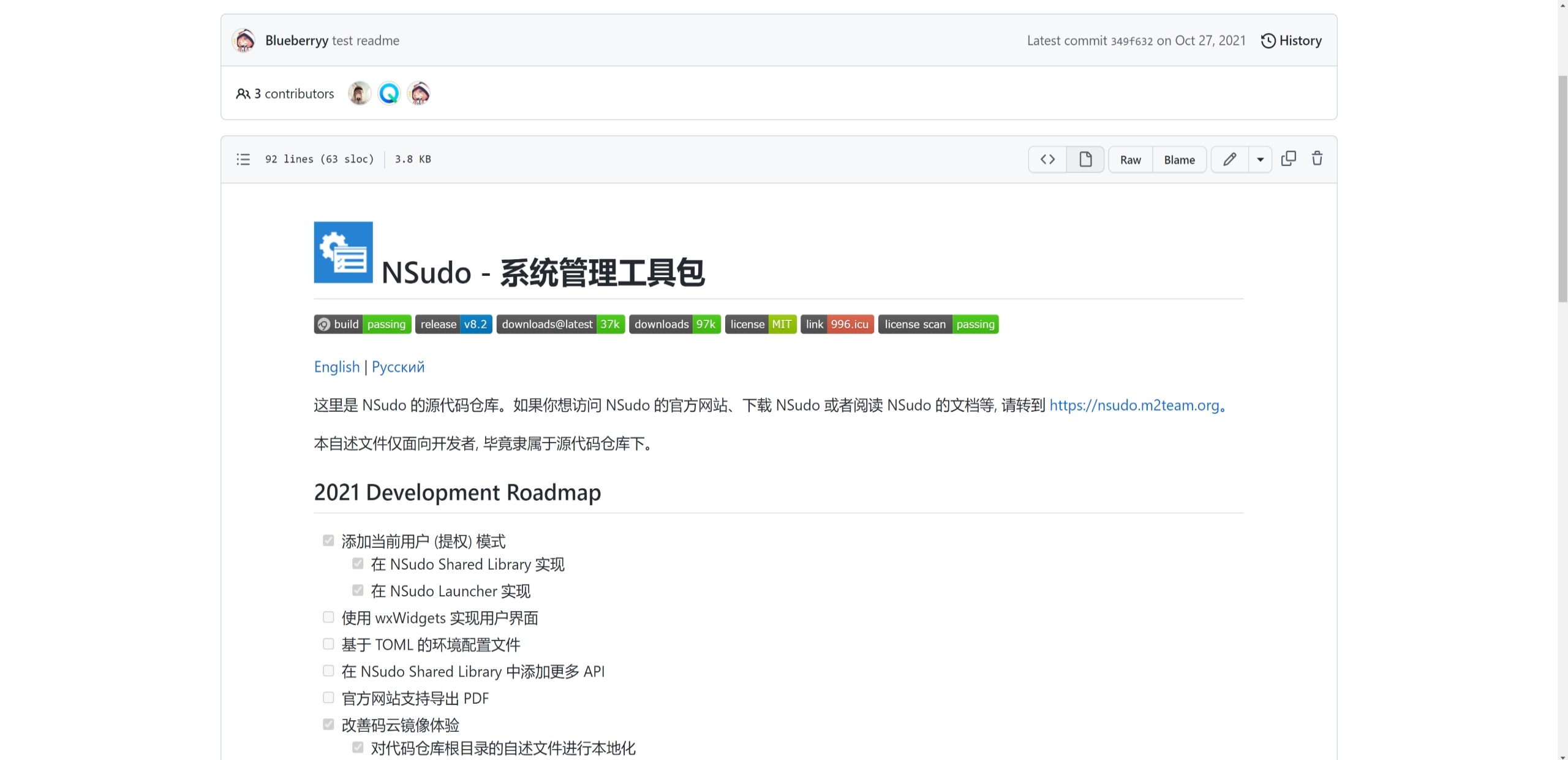
Task: Click the contributors people icon
Action: point(243,94)
